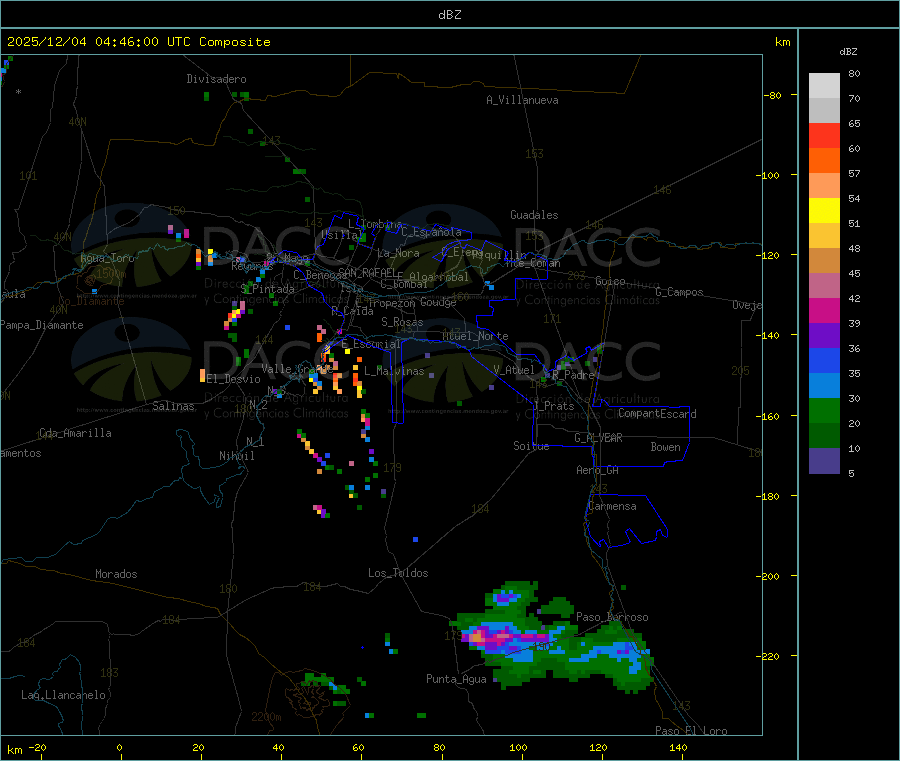Screen dimensions: 900x761
Task: Select the Nihuil place label
Action: coord(236,456)
